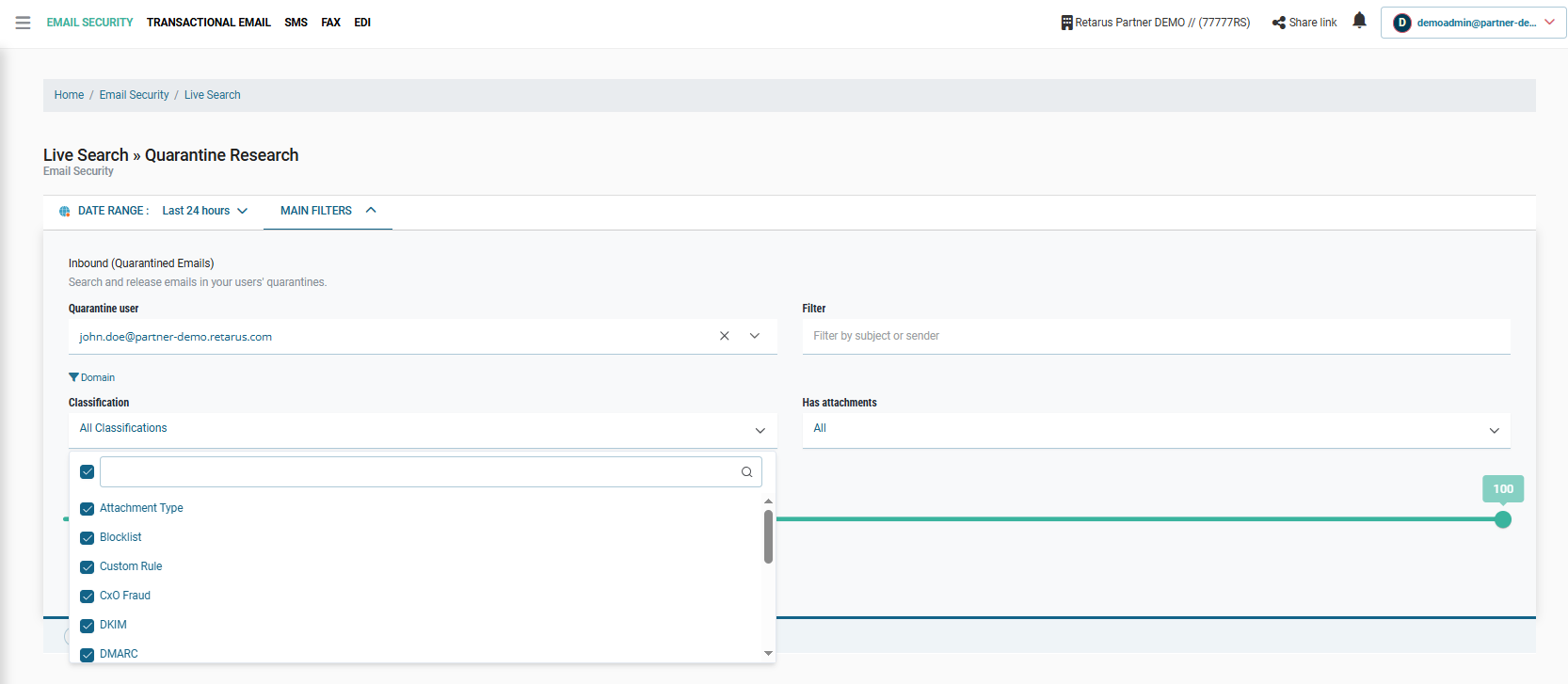
Task: Collapse the All Classifications dropdown
Action: pyautogui.click(x=760, y=430)
